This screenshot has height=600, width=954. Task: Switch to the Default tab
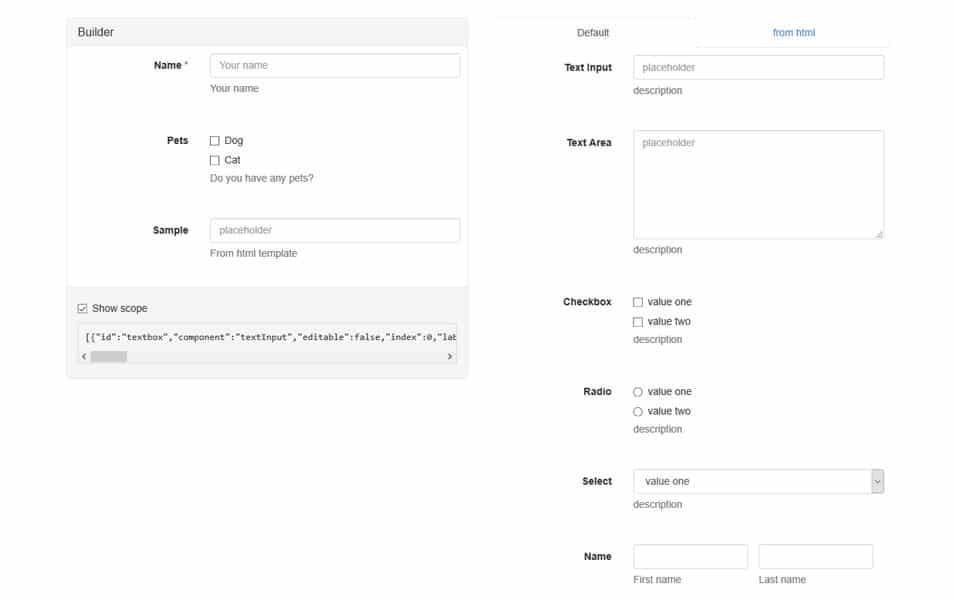(x=593, y=31)
